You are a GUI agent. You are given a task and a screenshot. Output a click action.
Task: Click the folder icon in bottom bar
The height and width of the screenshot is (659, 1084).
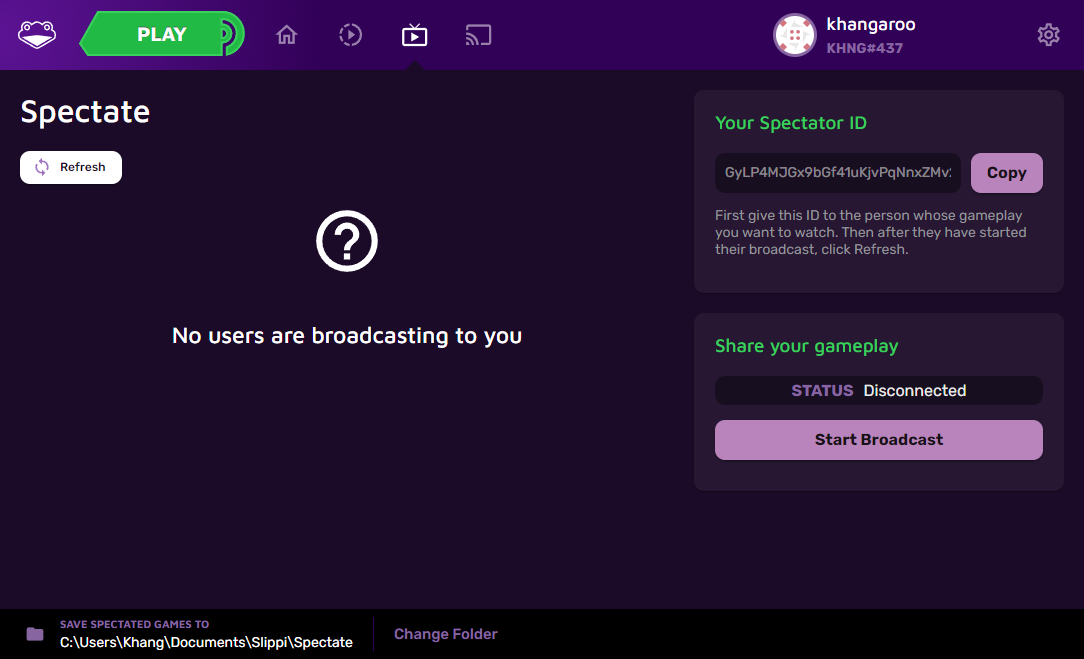(x=35, y=634)
